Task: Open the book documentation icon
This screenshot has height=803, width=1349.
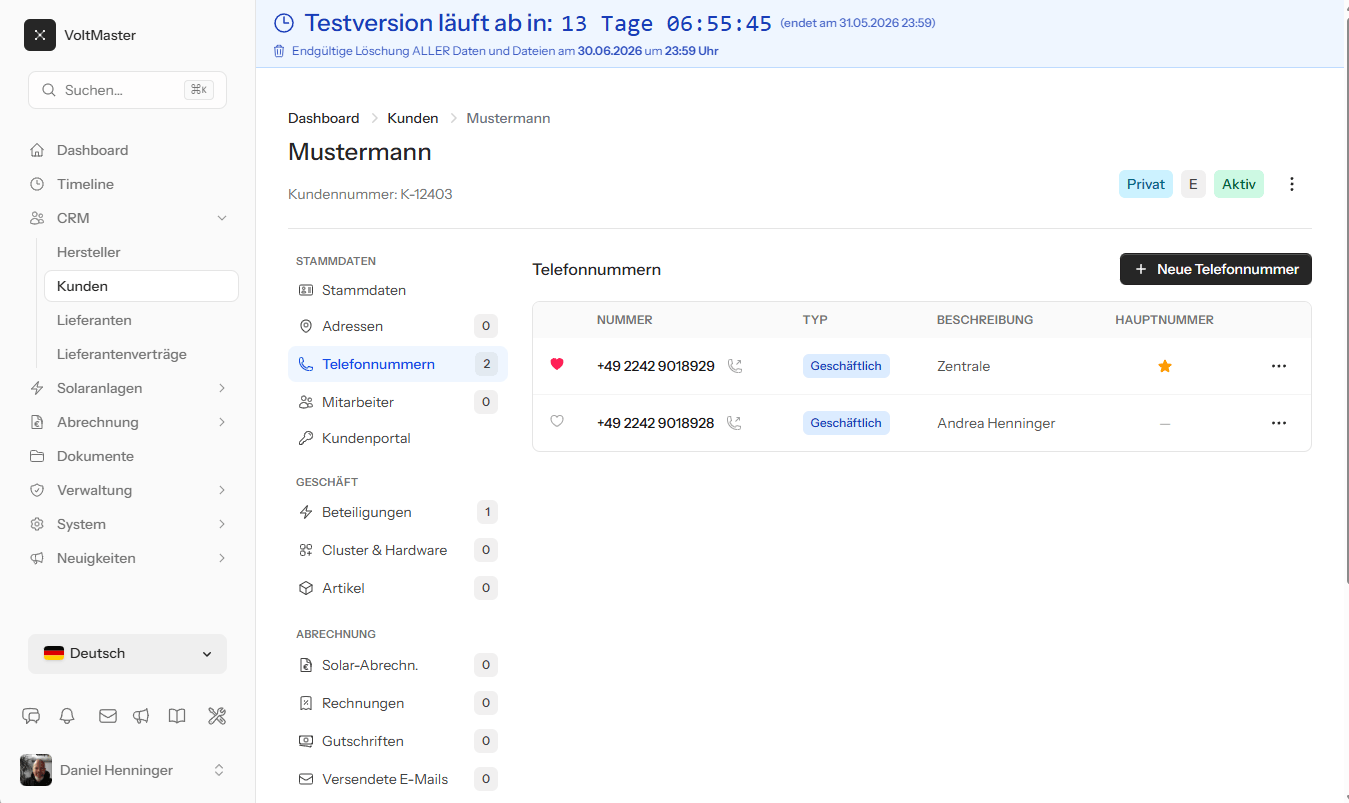Action: tap(177, 716)
